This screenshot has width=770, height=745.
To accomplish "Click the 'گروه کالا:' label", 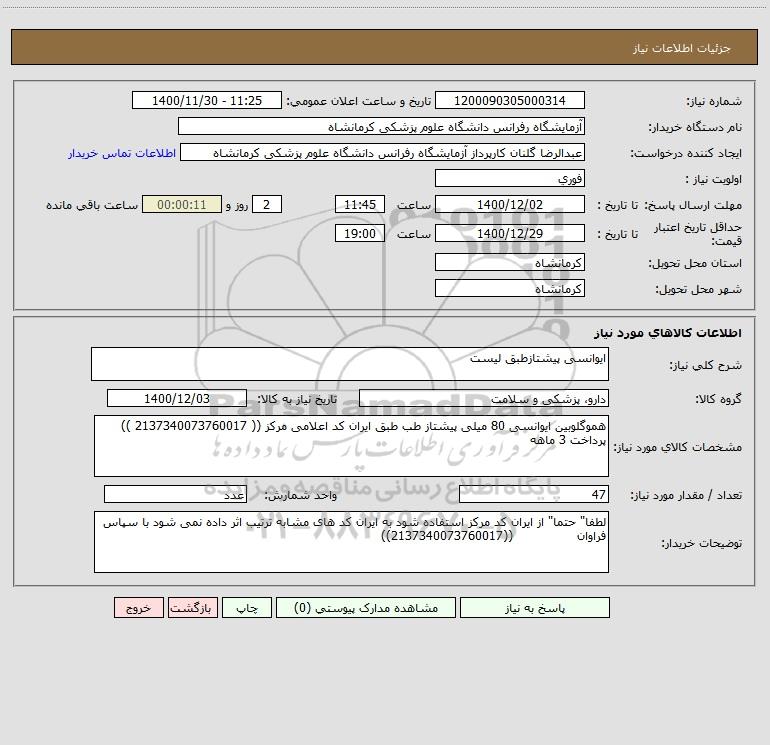I will point(718,399).
